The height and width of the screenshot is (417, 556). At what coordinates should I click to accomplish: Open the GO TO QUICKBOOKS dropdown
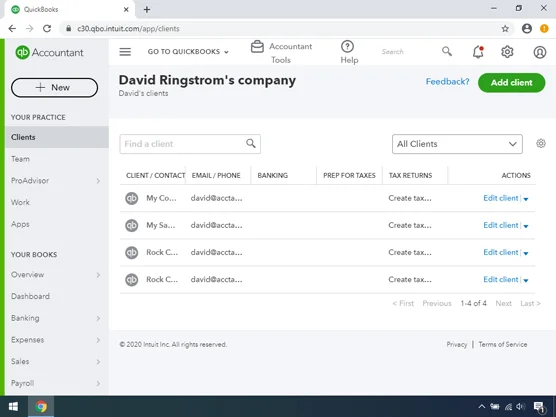(x=188, y=52)
